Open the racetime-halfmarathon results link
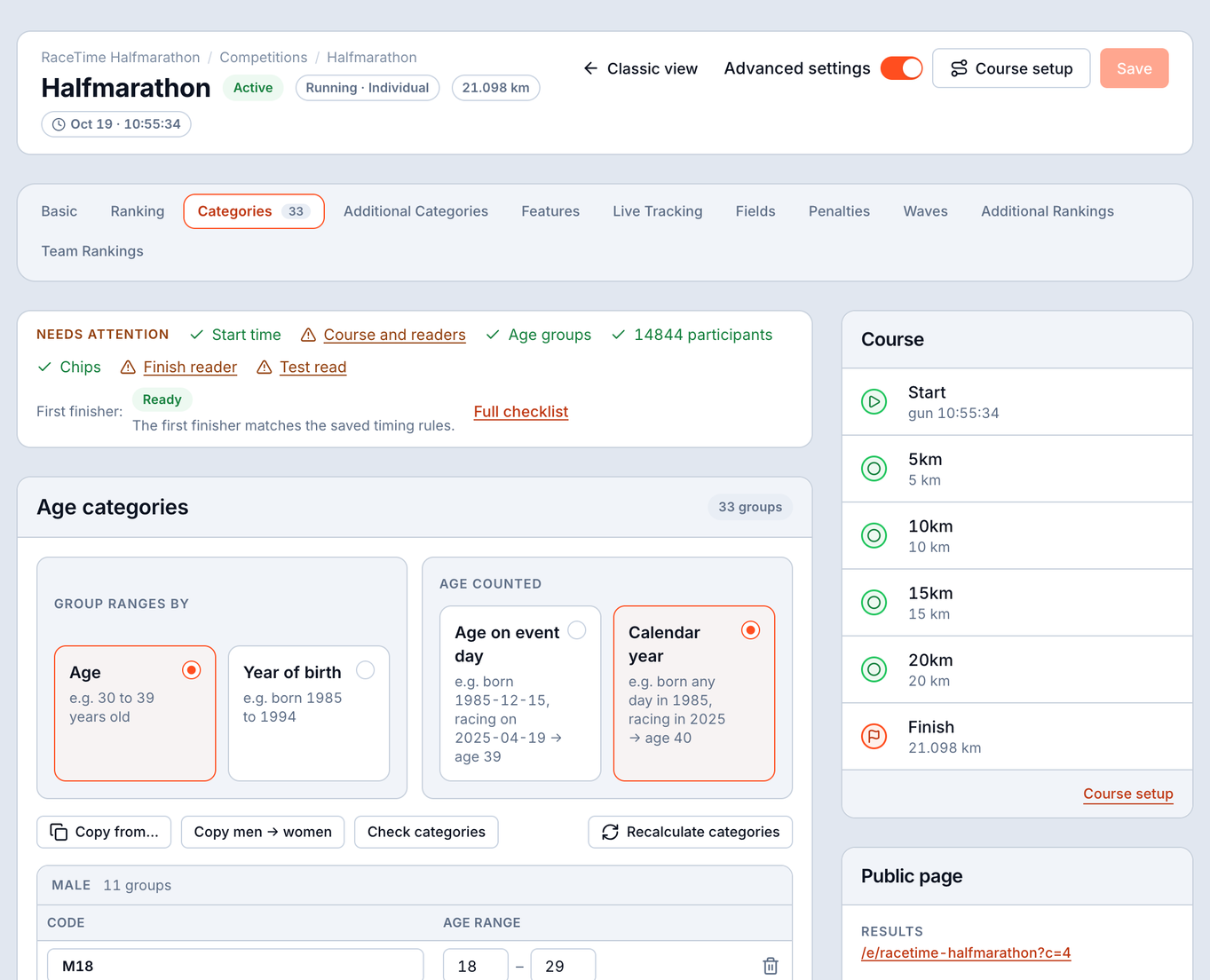Screen dimensions: 1210x980 coord(966,953)
